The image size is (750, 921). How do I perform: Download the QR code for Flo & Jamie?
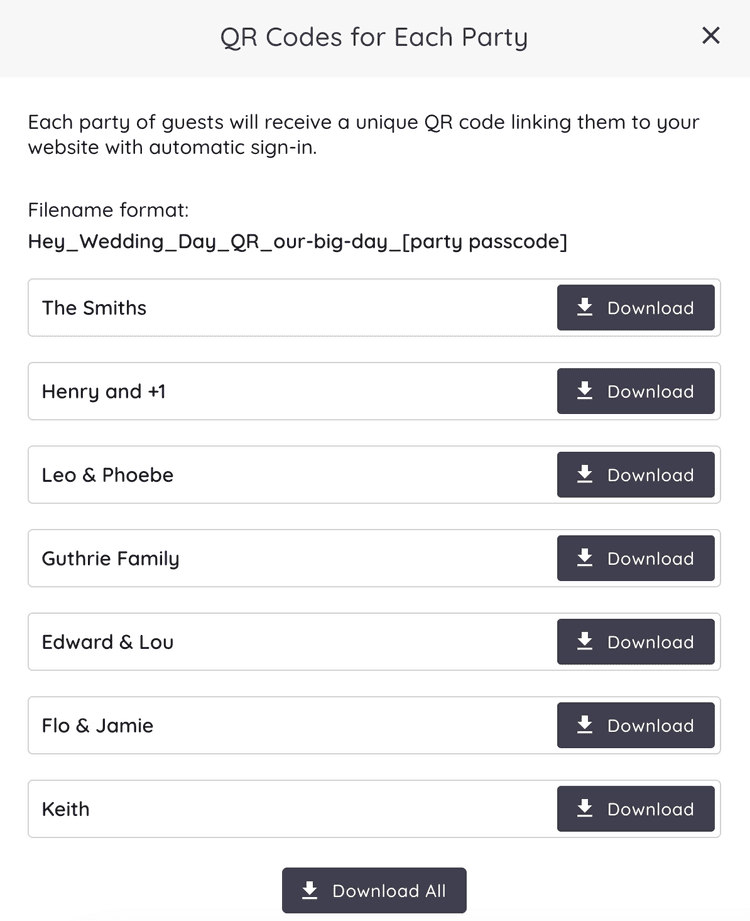click(x=636, y=725)
